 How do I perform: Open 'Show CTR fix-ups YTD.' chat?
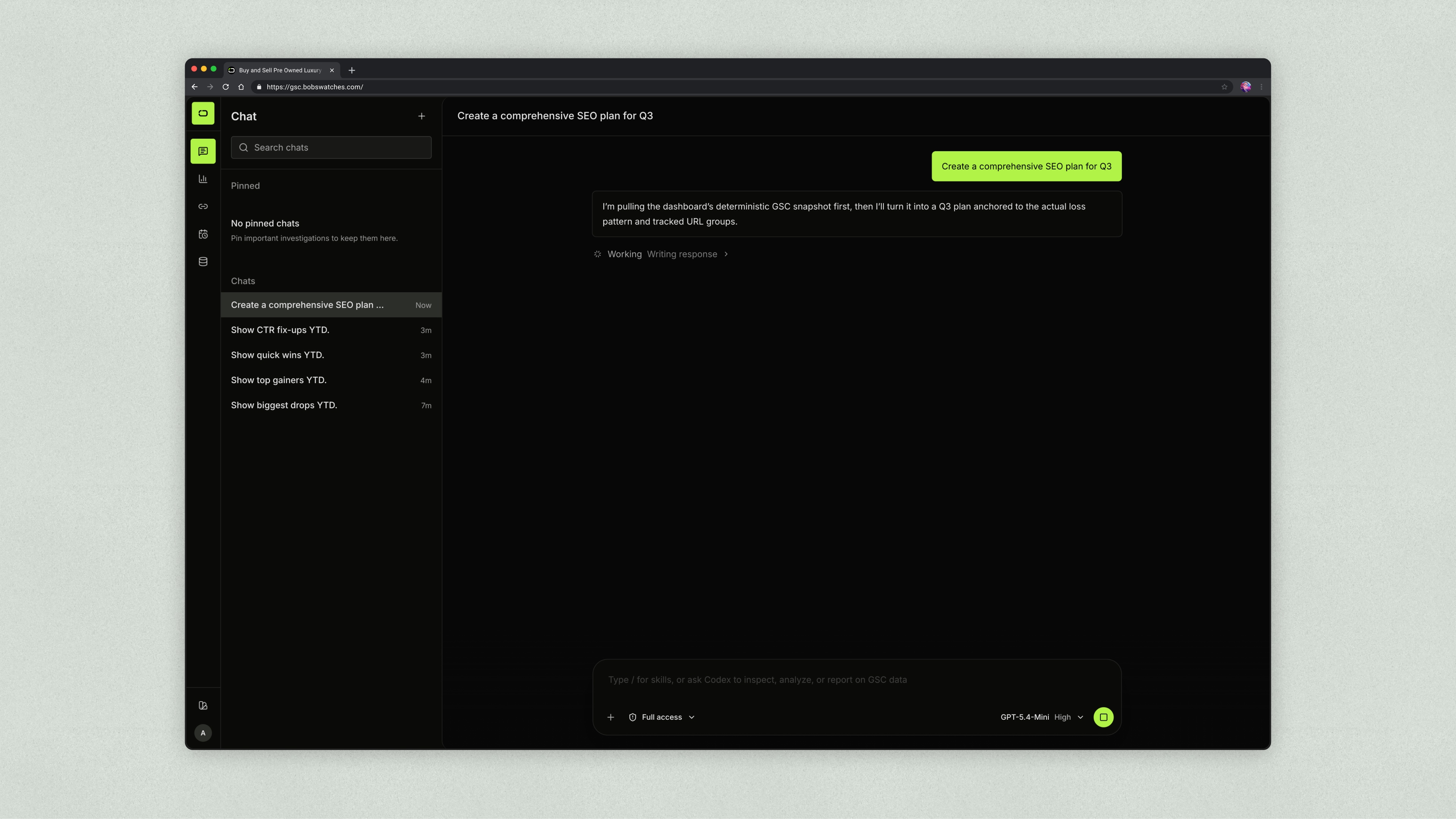[x=331, y=330]
